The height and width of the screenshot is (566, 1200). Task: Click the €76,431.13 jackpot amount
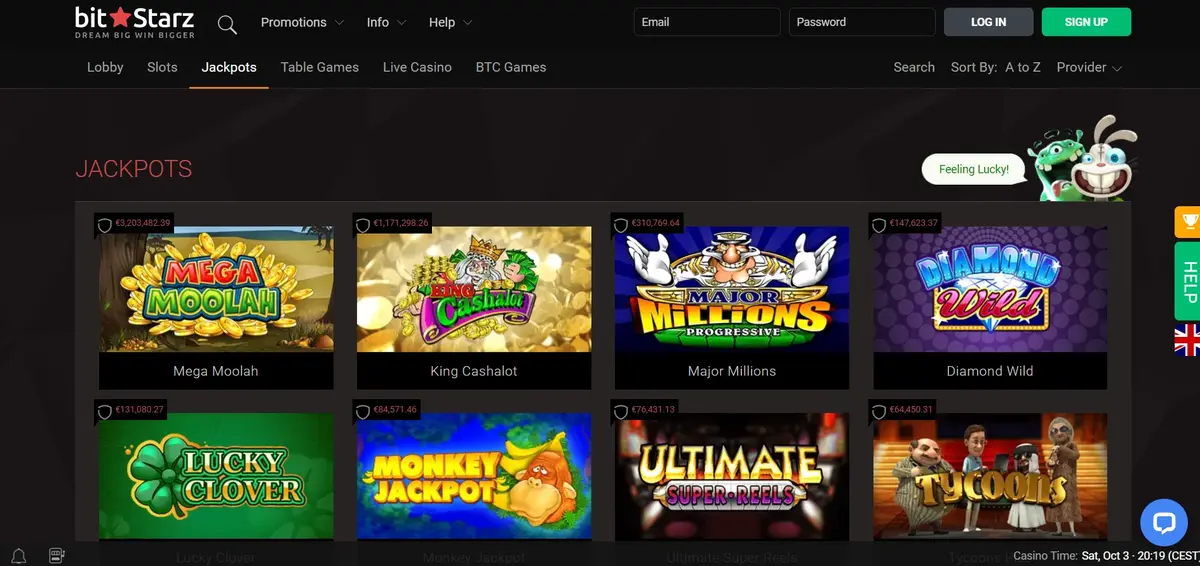tap(654, 410)
